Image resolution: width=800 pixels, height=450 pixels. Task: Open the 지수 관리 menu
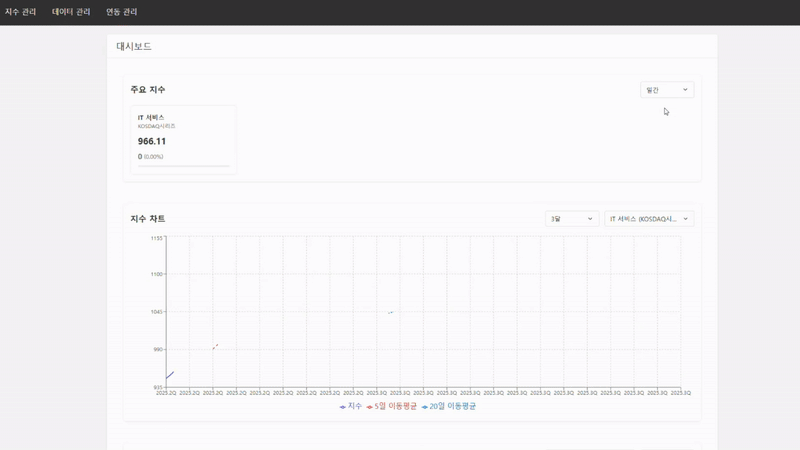tap(20, 12)
